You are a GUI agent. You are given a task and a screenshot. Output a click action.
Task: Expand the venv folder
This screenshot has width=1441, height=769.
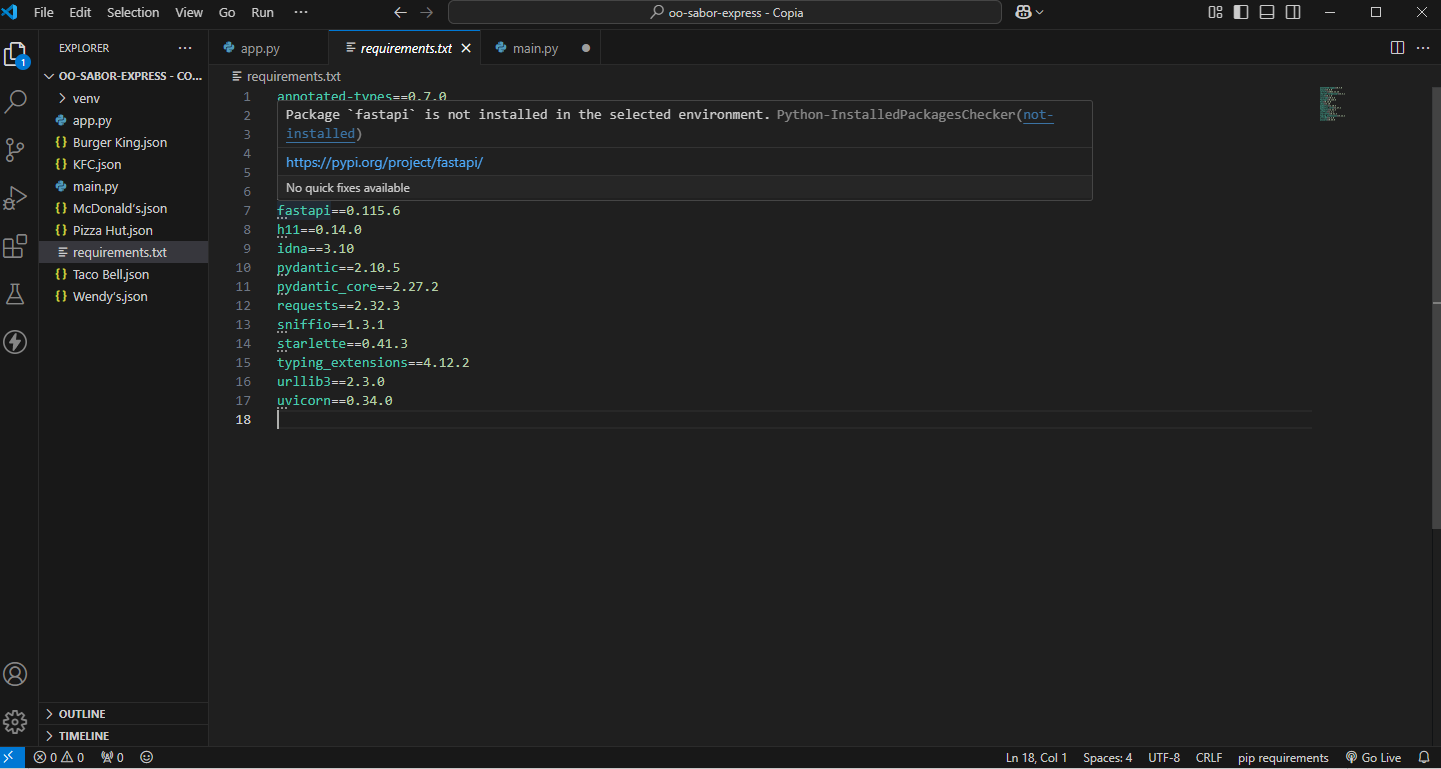pos(123,98)
